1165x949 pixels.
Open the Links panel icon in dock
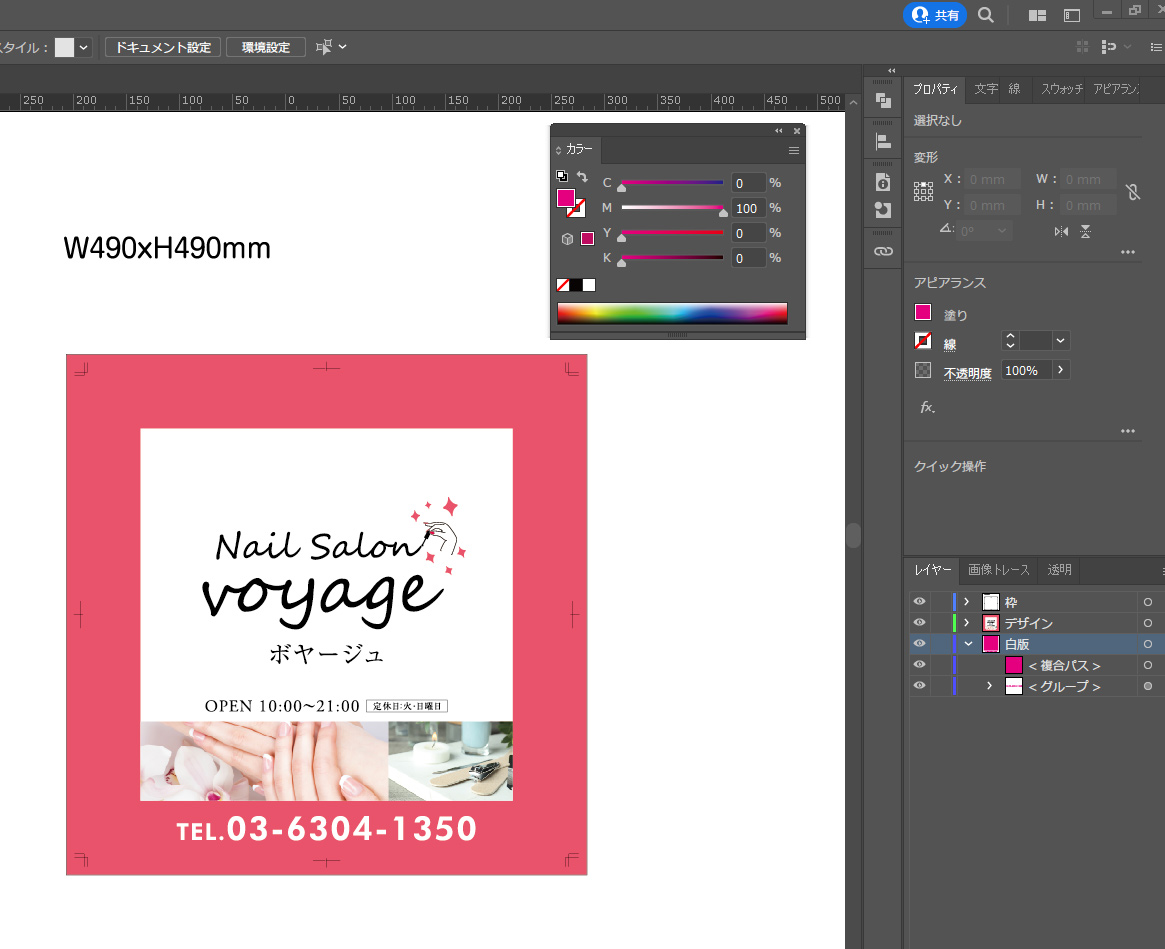pyautogui.click(x=883, y=252)
